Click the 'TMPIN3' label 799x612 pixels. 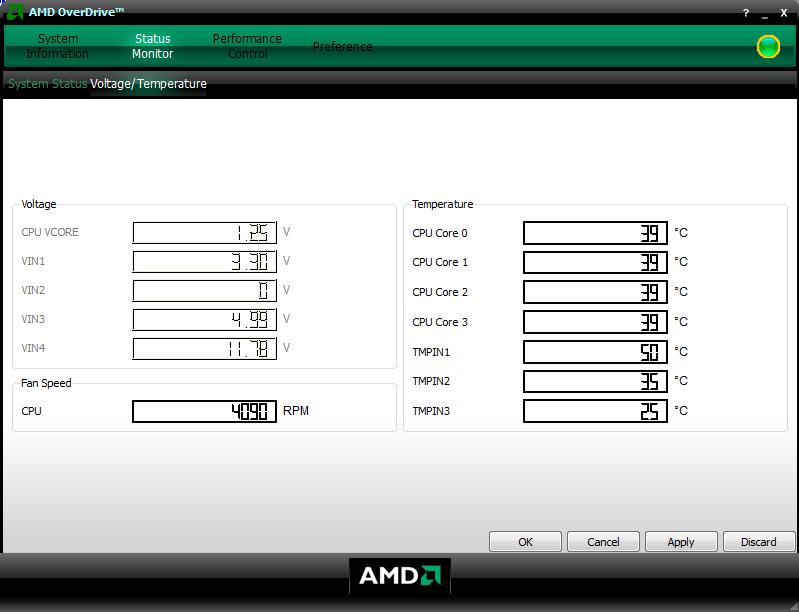431,411
